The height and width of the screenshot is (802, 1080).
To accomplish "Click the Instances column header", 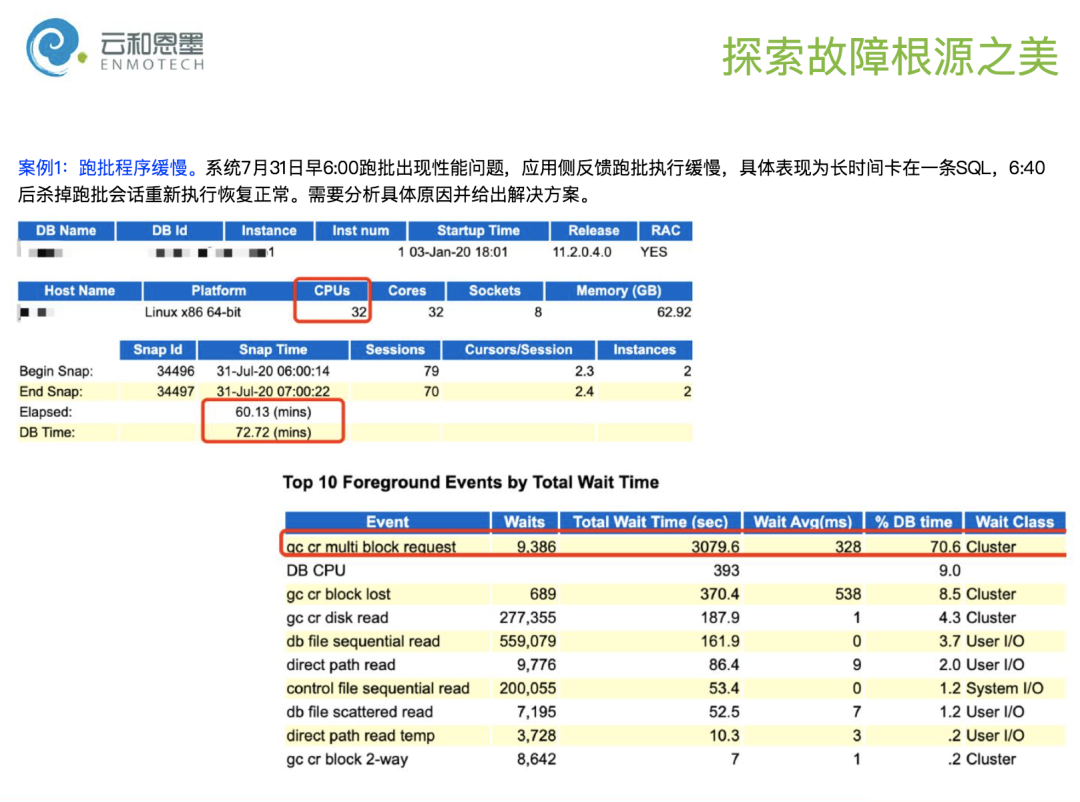I will click(645, 350).
